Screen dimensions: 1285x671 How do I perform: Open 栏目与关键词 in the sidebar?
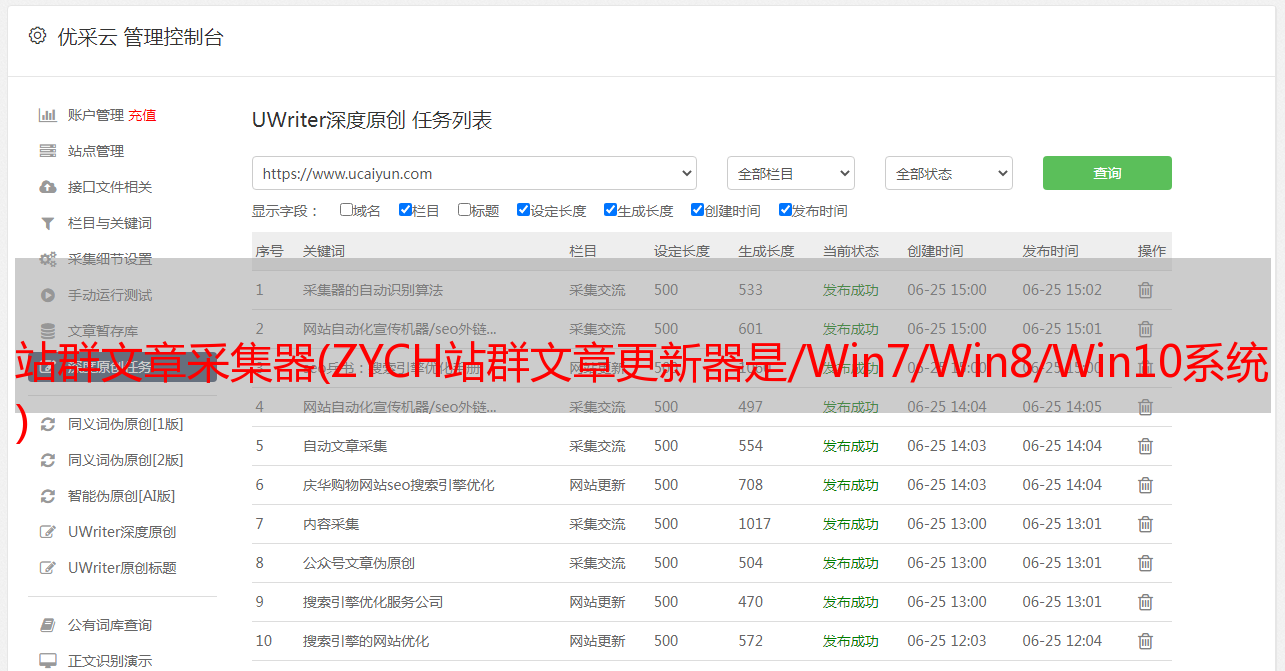click(110, 223)
